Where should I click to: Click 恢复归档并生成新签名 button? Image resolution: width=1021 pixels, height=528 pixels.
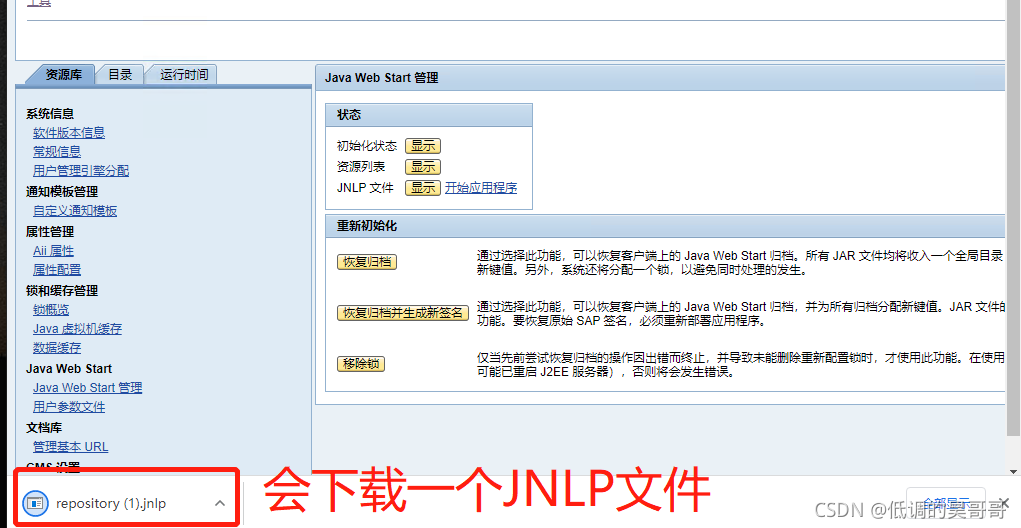point(402,313)
